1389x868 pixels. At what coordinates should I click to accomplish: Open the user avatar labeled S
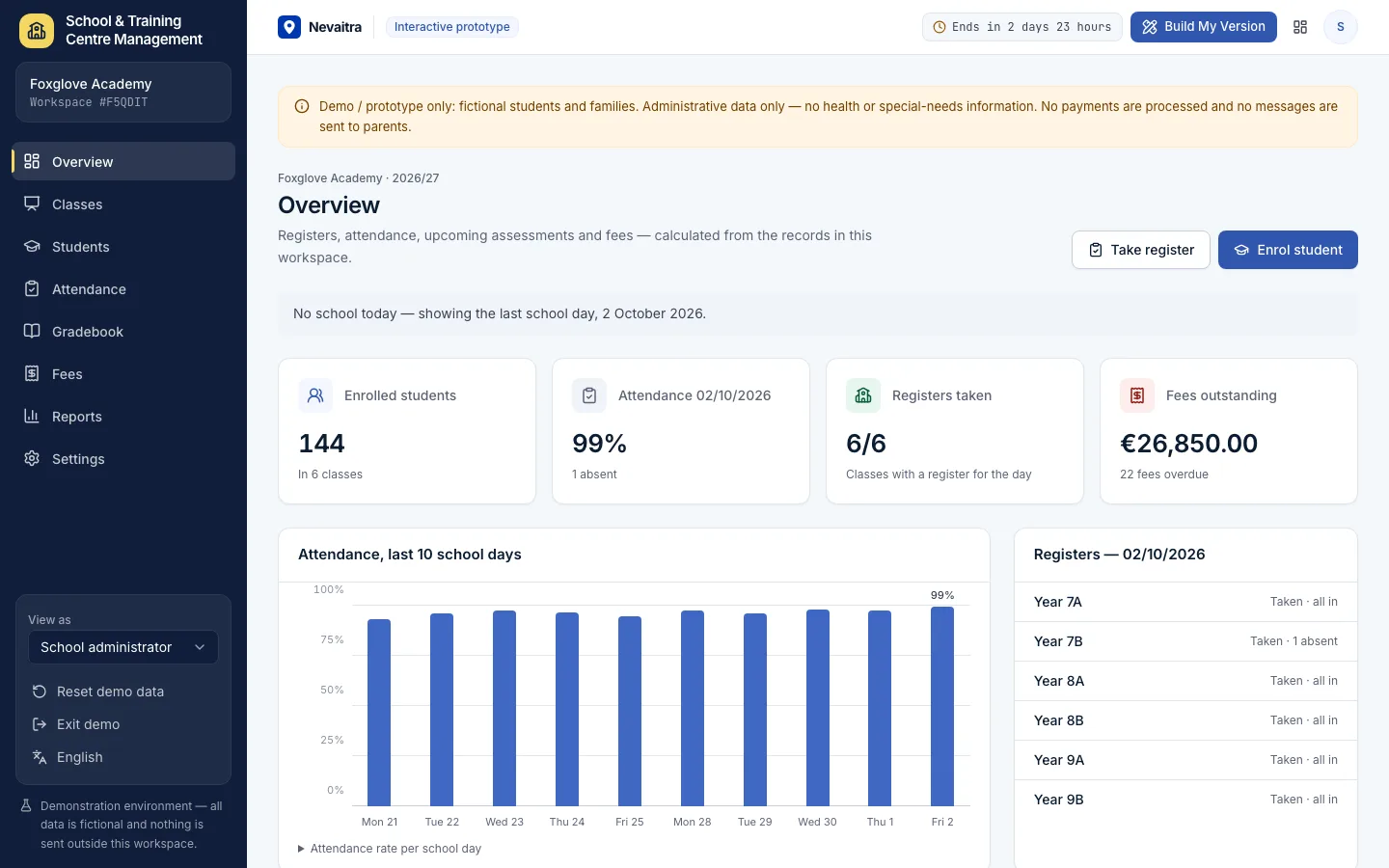[x=1340, y=27]
